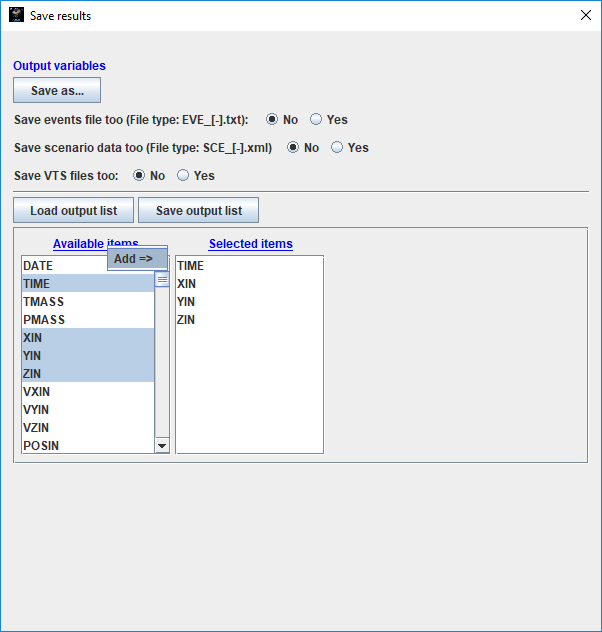Image resolution: width=602 pixels, height=632 pixels.
Task: Click the application icon in title bar
Action: tap(16, 15)
